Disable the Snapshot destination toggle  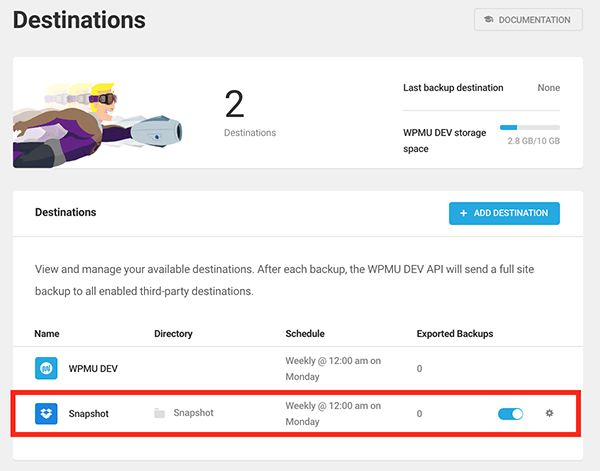510,413
